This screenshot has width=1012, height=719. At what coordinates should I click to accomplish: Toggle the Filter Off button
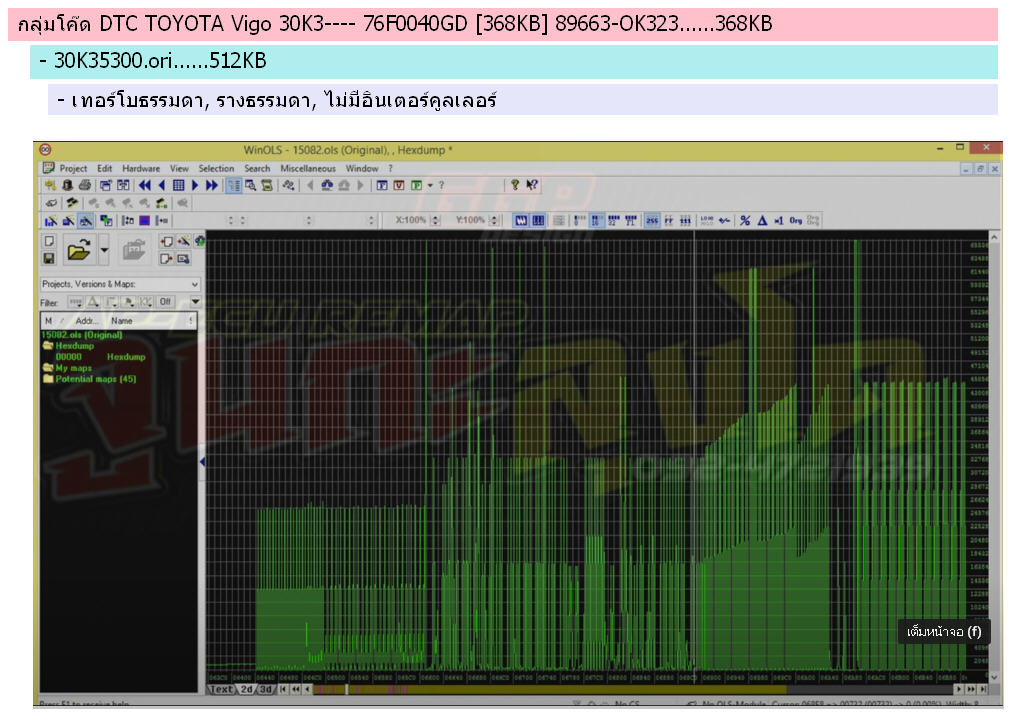pos(165,301)
